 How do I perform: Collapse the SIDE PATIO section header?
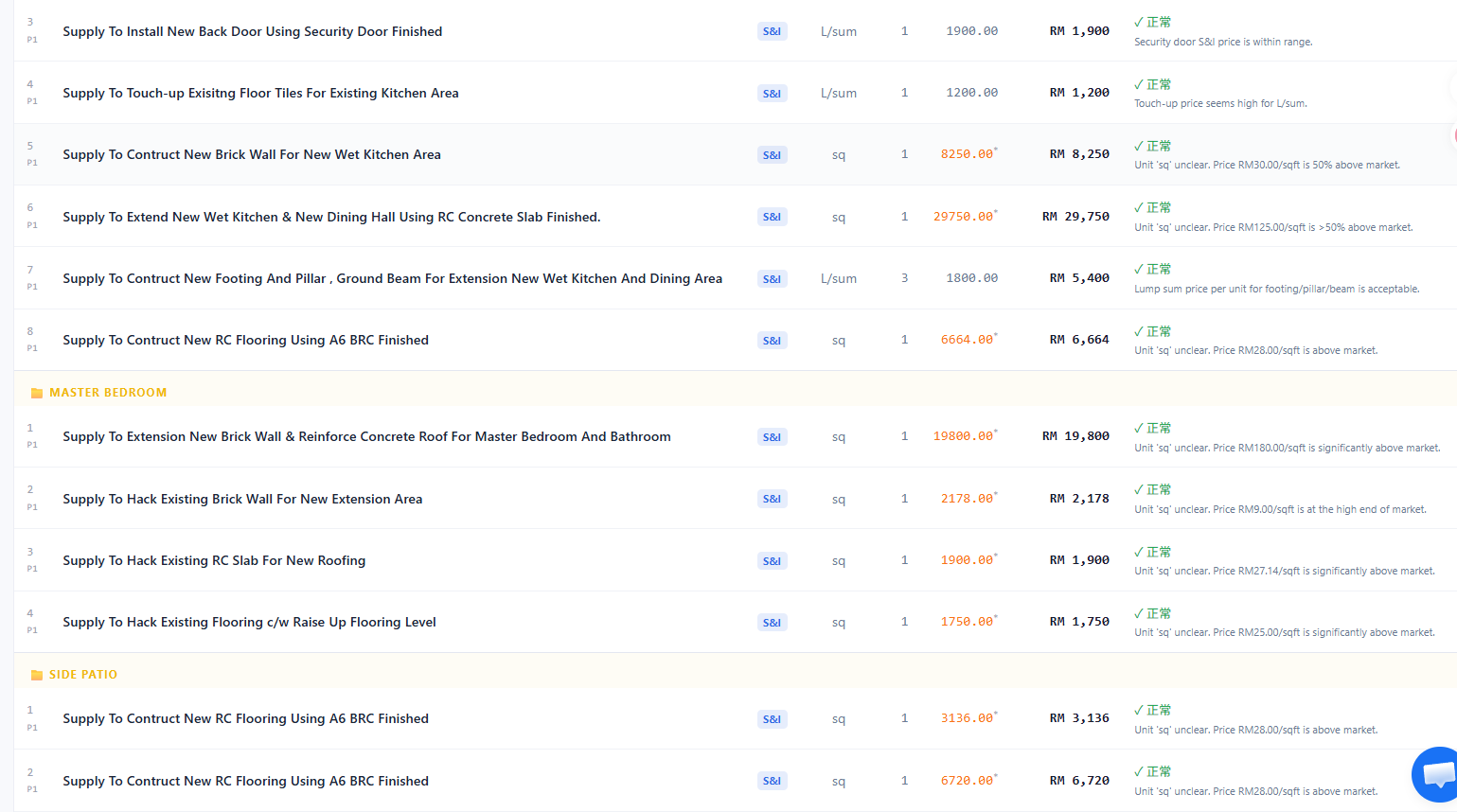[736, 675]
